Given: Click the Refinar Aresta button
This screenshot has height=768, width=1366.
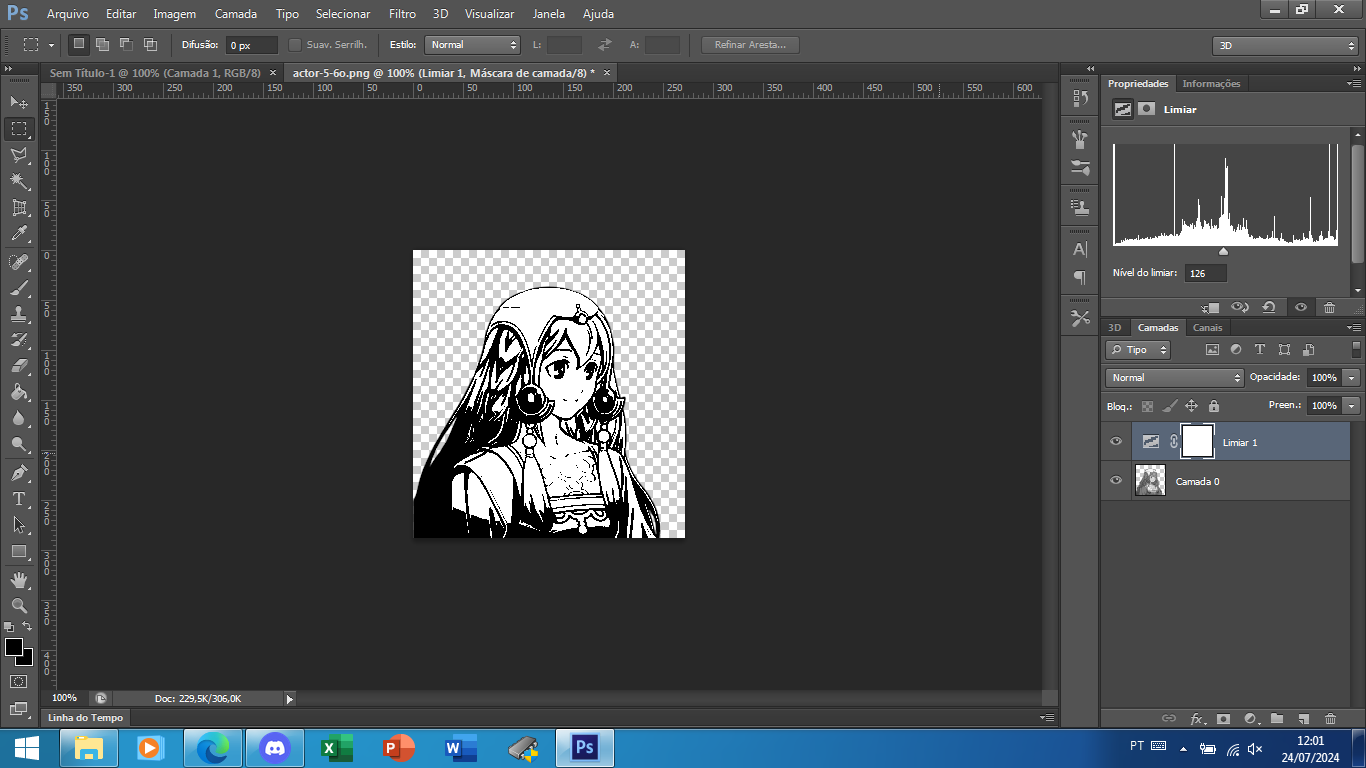Looking at the screenshot, I should [750, 45].
